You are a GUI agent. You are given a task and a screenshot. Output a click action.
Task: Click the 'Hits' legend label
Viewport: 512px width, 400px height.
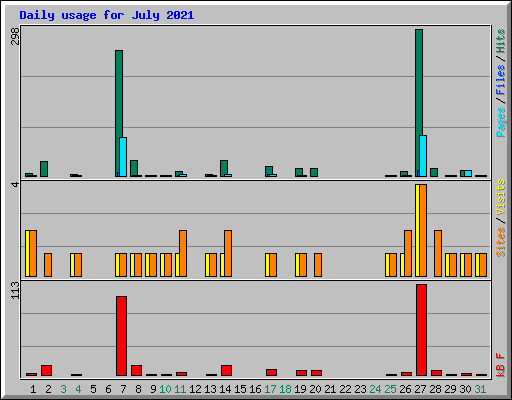500,41
